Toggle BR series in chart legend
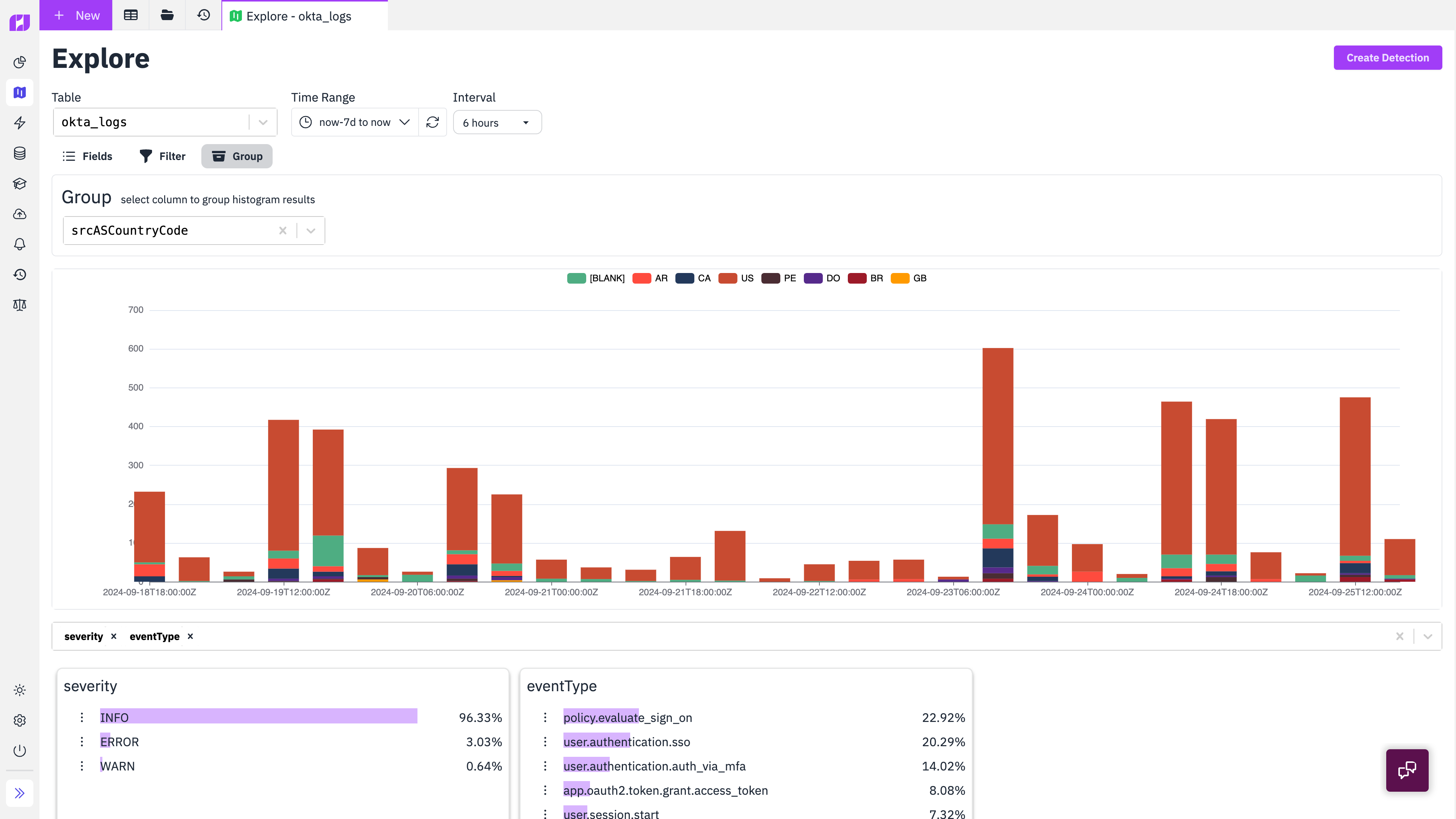 coord(865,278)
